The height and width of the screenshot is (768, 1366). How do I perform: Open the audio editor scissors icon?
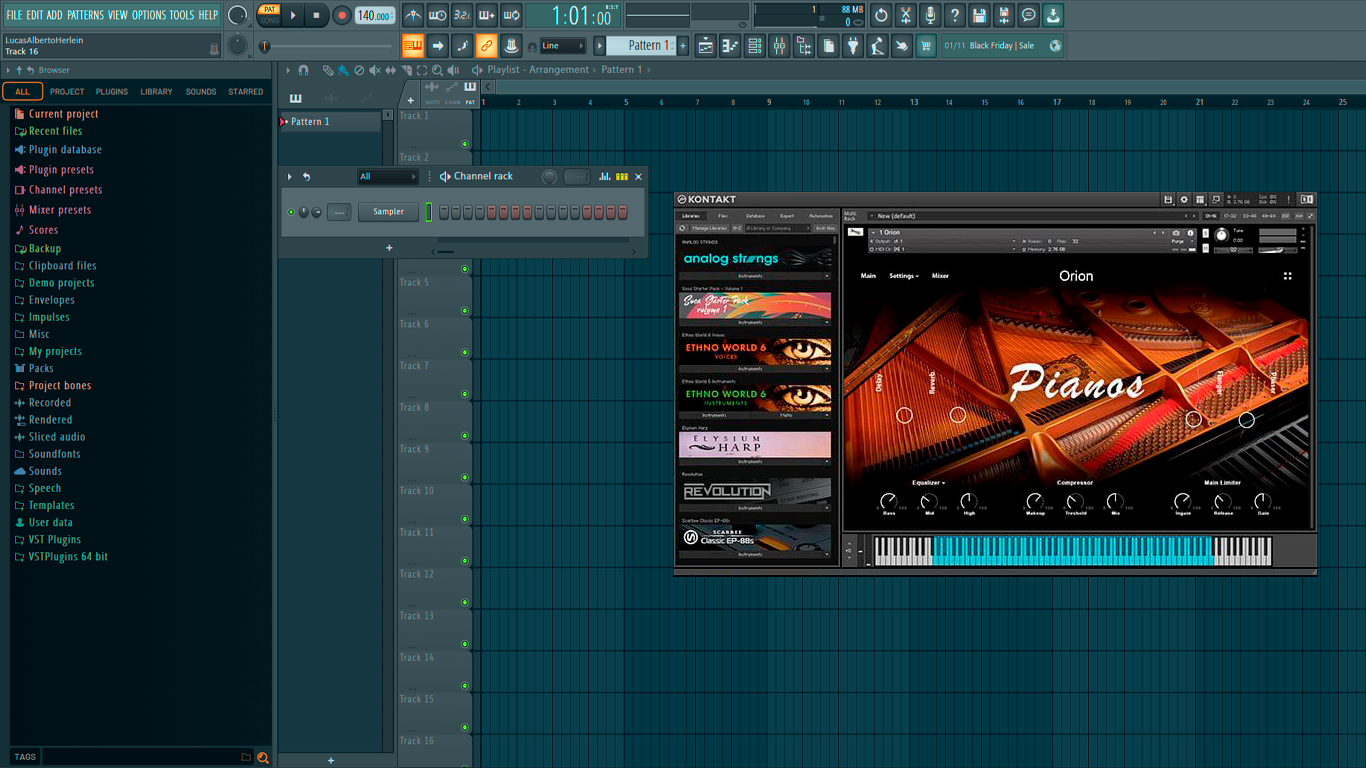pyautogui.click(x=906, y=15)
